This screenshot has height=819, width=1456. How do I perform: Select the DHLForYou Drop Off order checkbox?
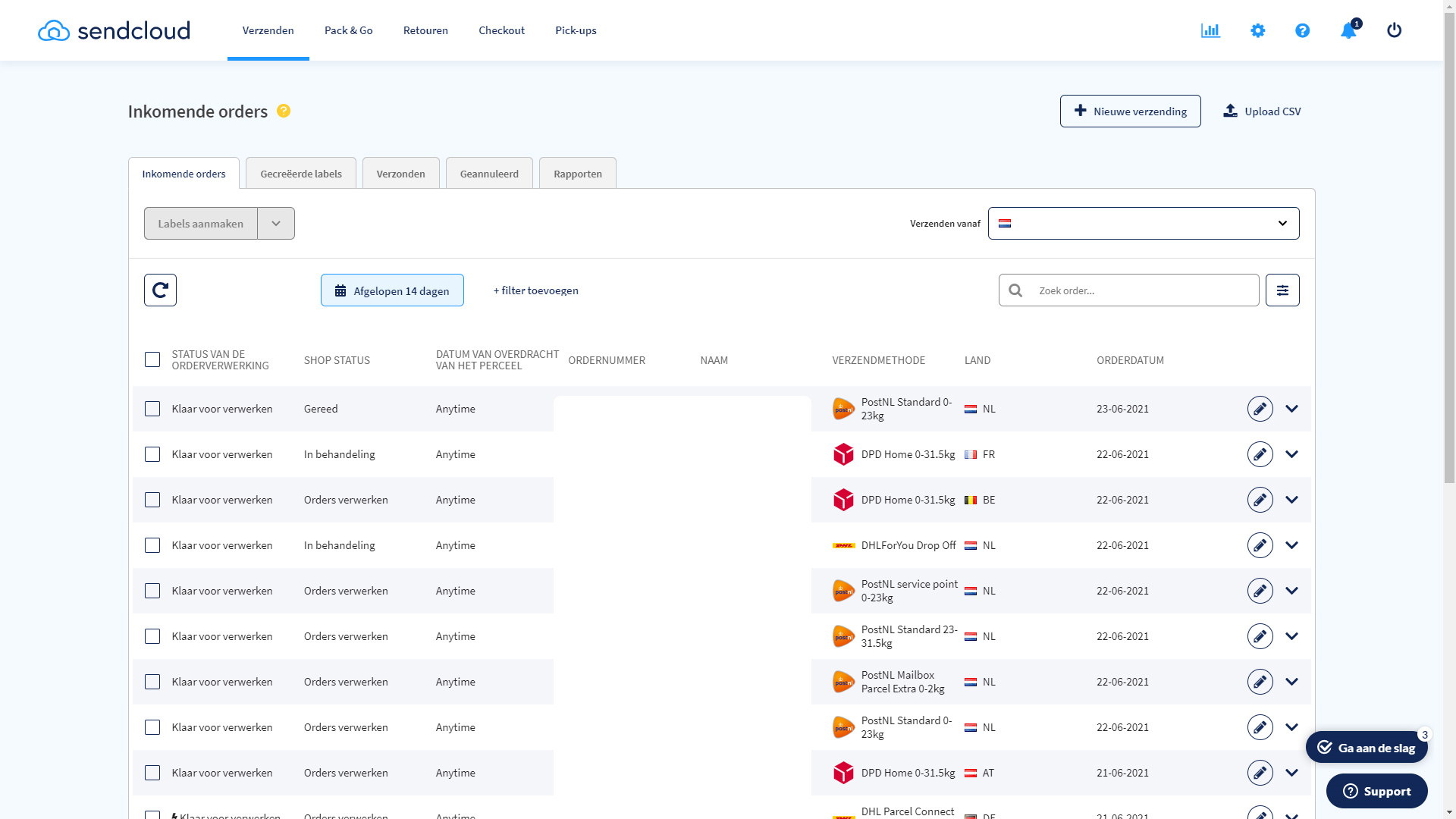coord(152,545)
